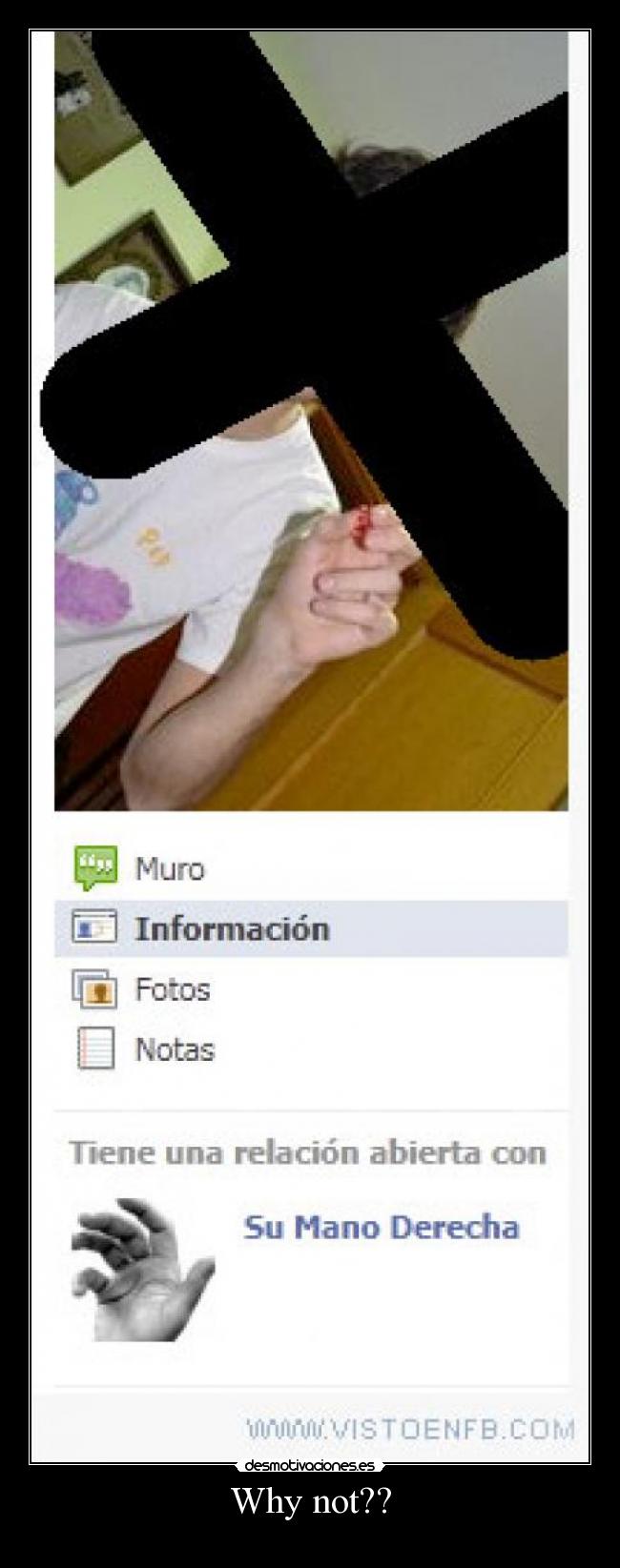Open the Notas text link
This screenshot has width=620, height=1568.
click(175, 1049)
